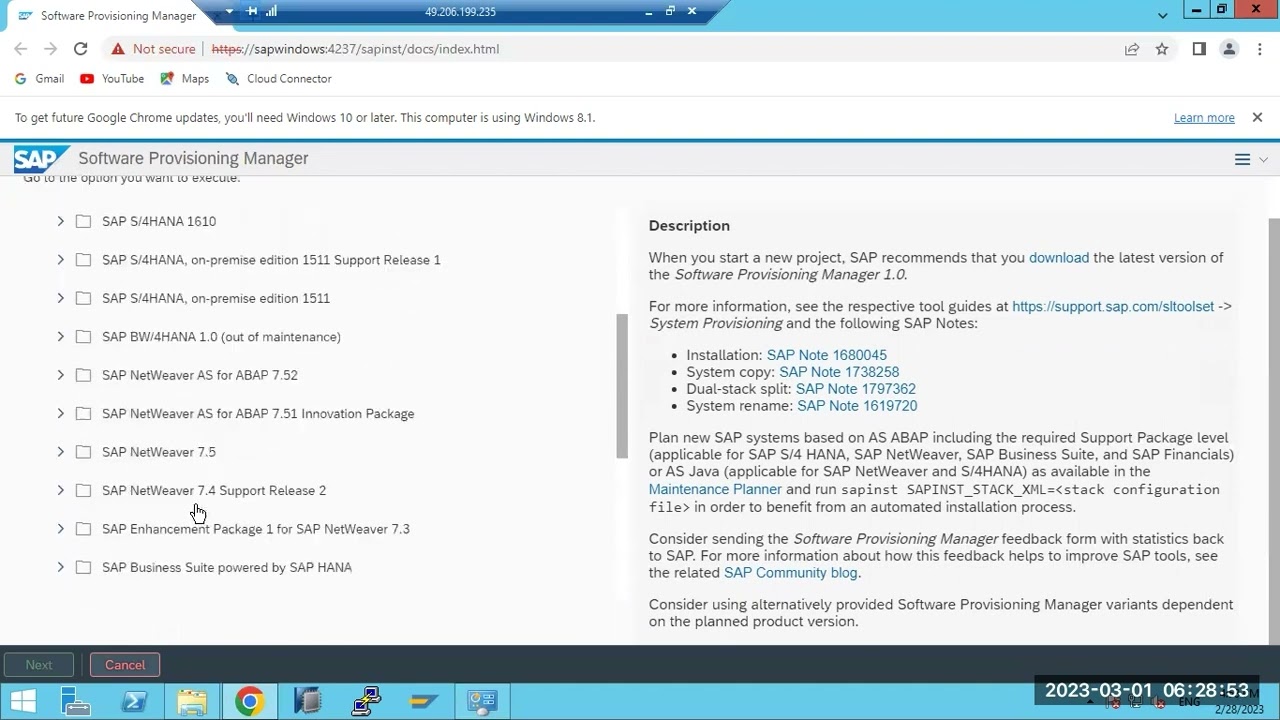This screenshot has width=1280, height=720.
Task: Expand SAP S/4HANA, on-premise edition 1511
Action: (60, 298)
